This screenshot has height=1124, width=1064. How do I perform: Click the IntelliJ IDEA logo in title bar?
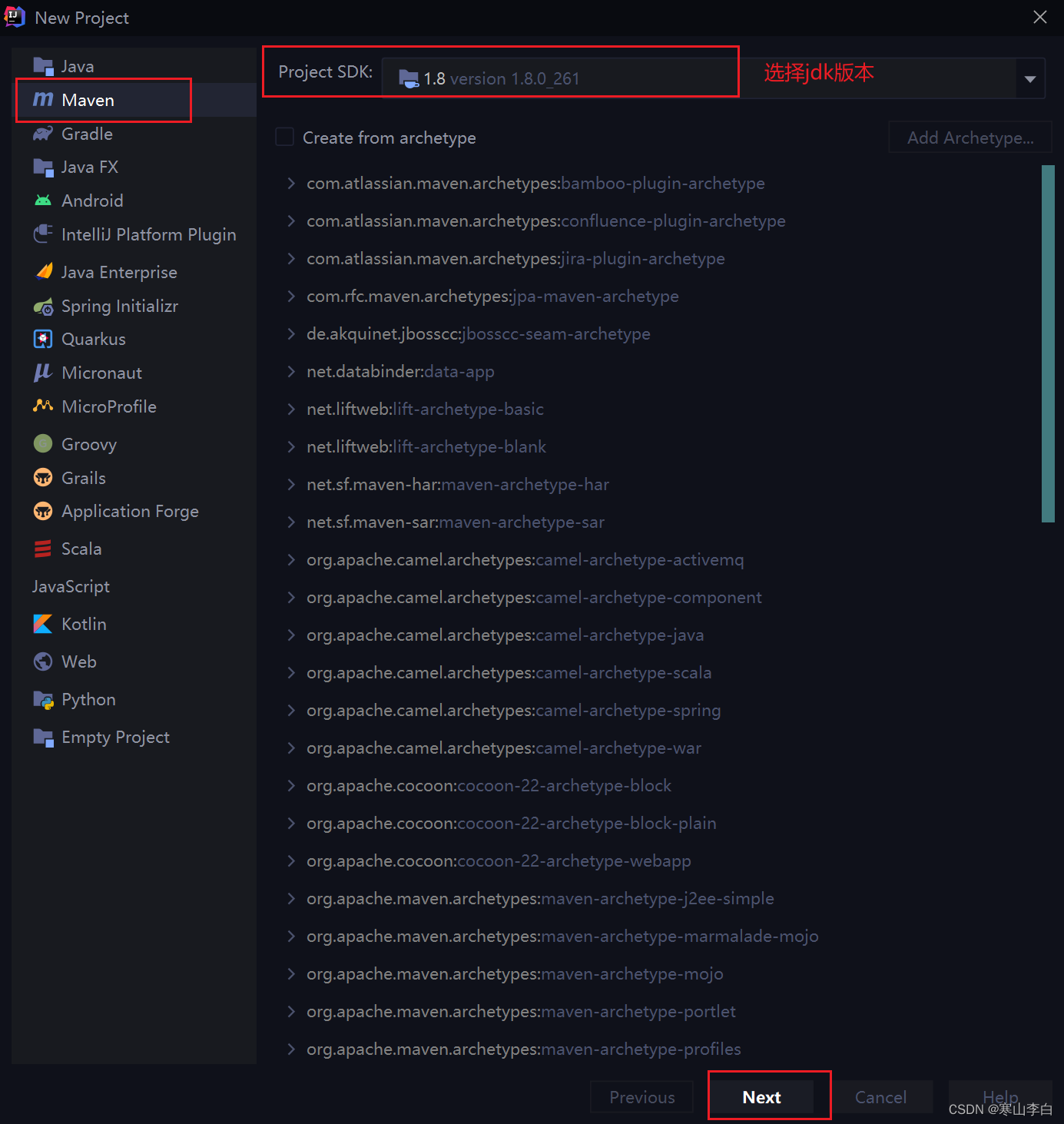click(x=15, y=17)
